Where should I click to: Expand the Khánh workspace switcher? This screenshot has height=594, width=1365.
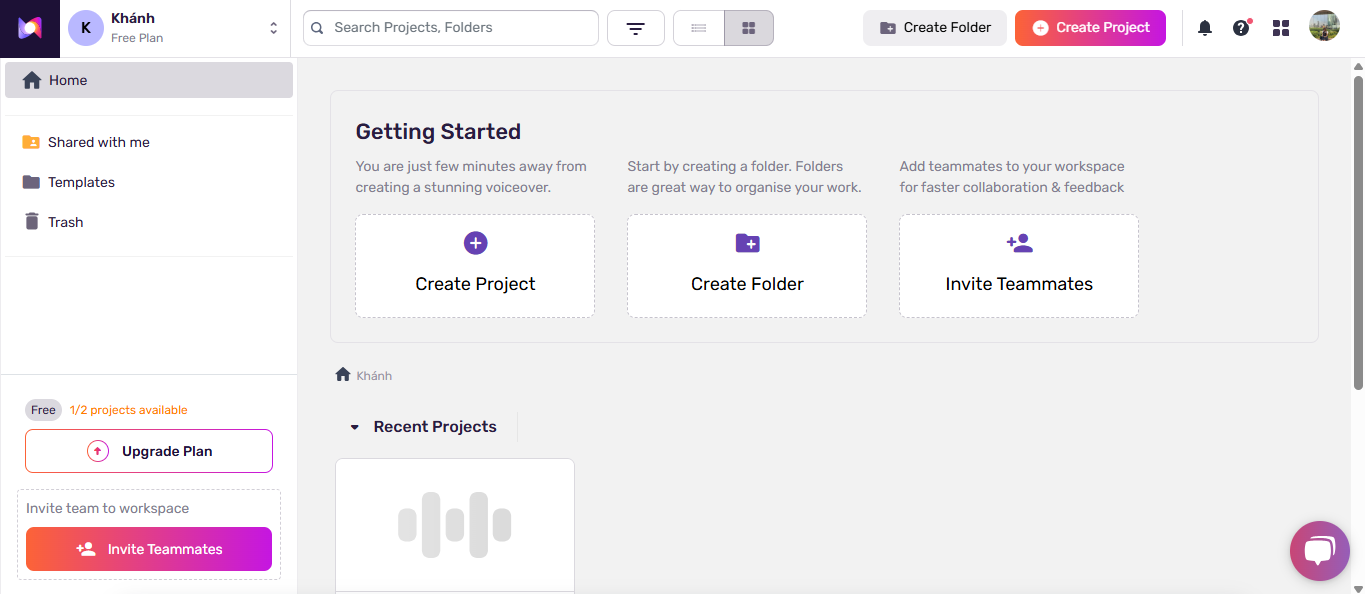tap(273, 28)
